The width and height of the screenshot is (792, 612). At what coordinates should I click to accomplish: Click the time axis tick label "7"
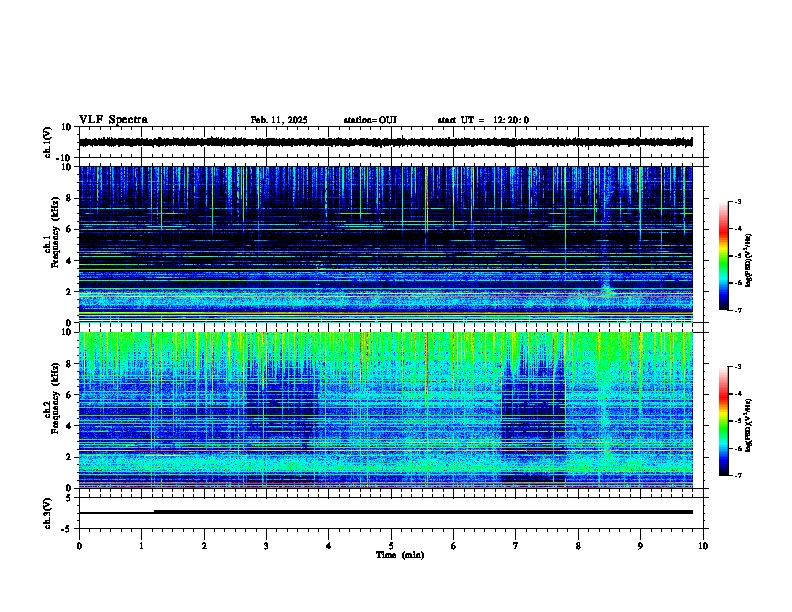(x=516, y=546)
